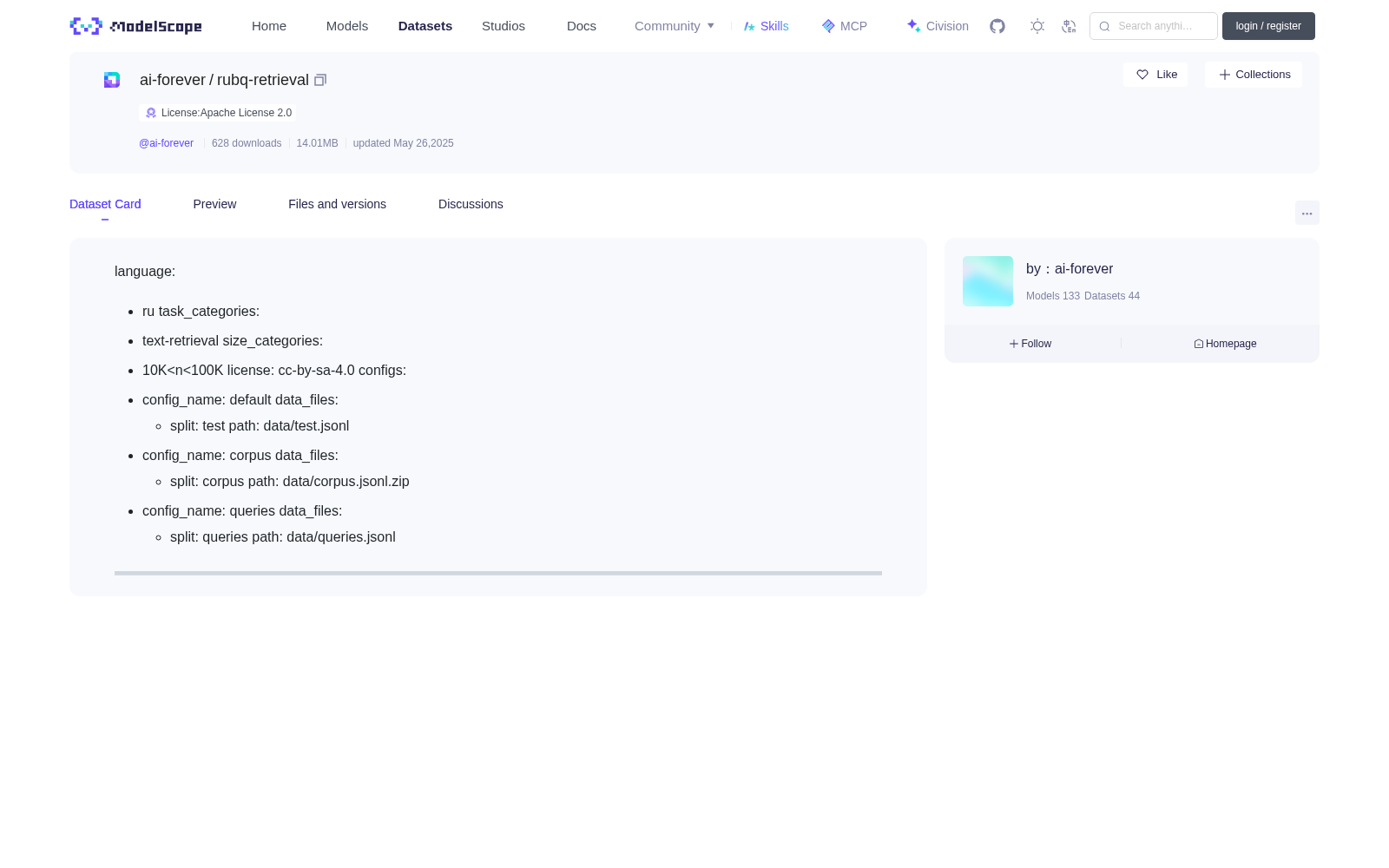Follow the ai-forever organization
The height and width of the screenshot is (868, 1389).
point(1030,344)
